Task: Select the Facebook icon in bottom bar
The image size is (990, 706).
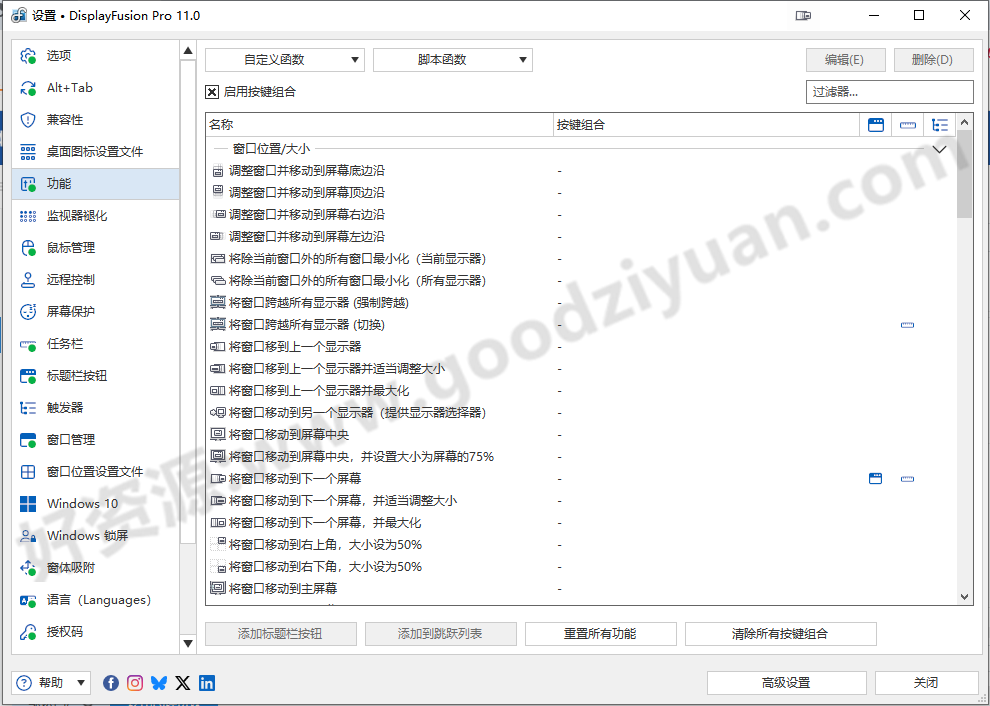Action: [x=110, y=682]
